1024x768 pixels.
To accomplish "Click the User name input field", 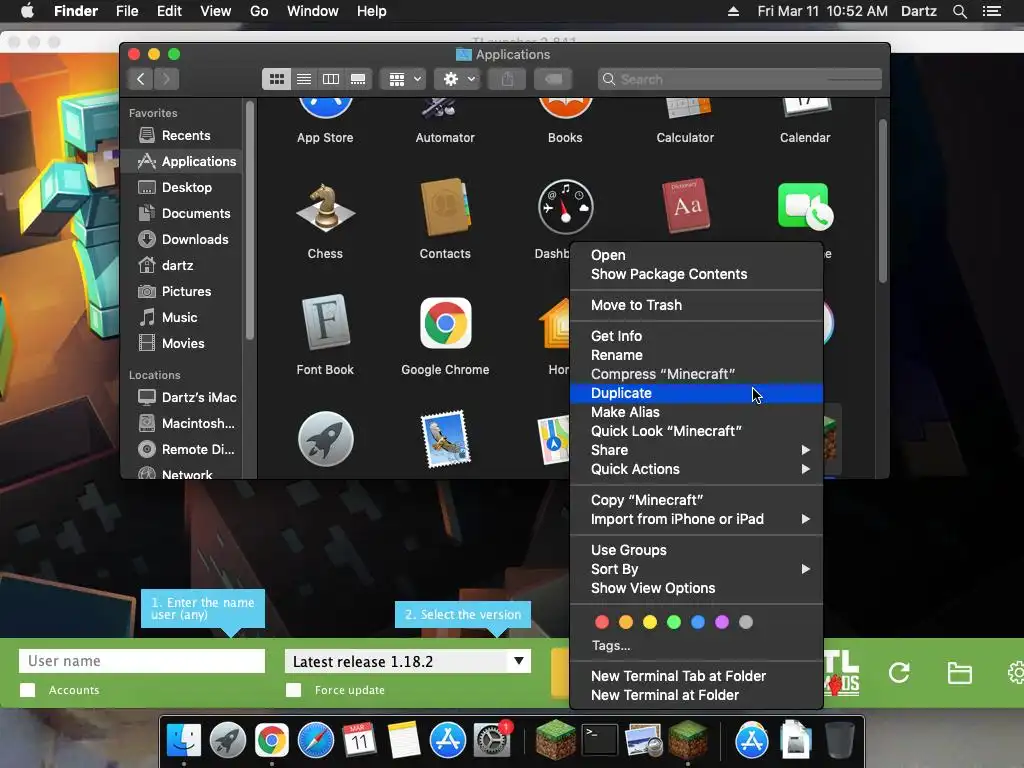I will (x=142, y=661).
